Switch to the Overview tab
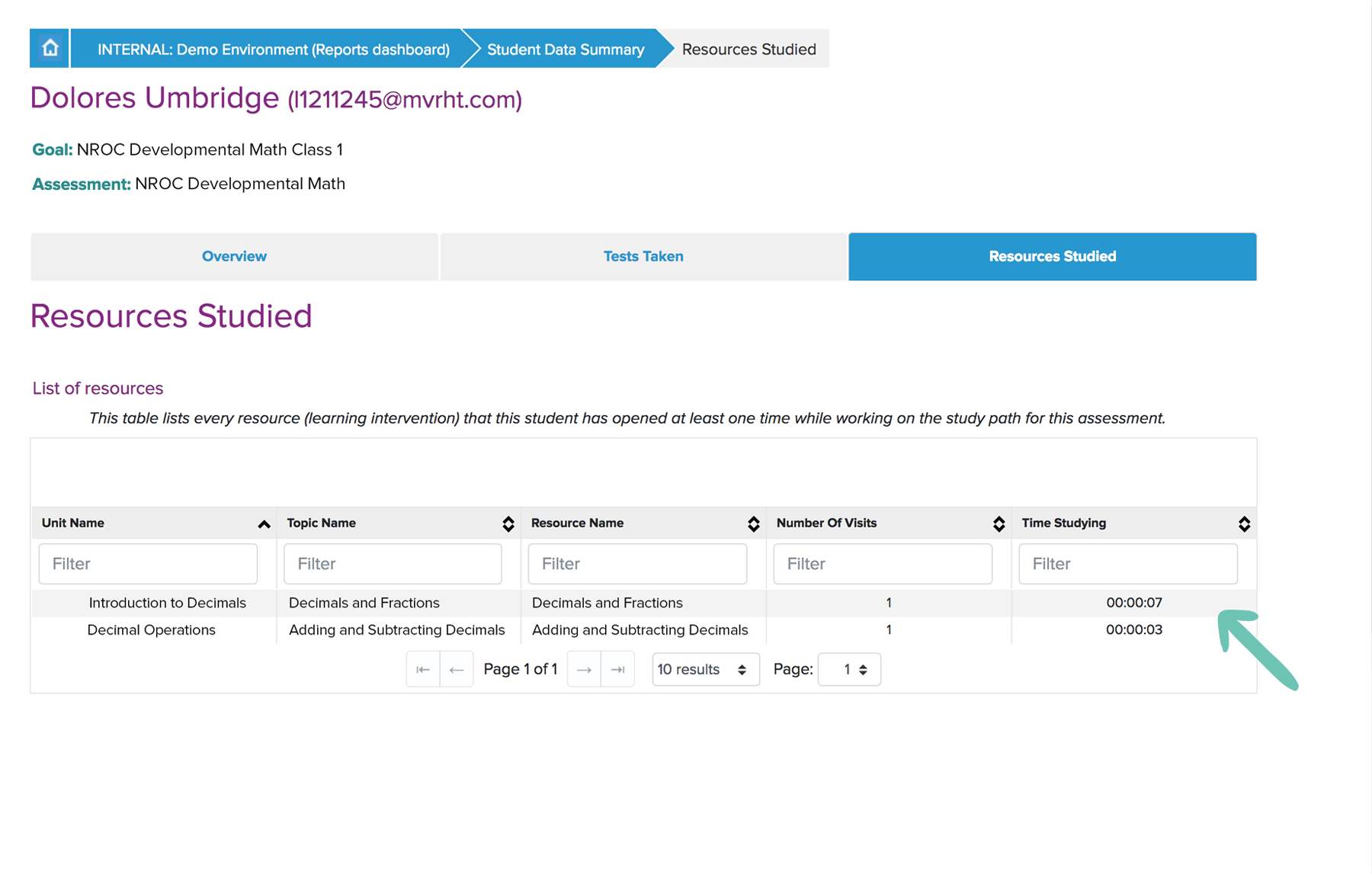Viewport: 1372px width, 874px height. point(233,256)
